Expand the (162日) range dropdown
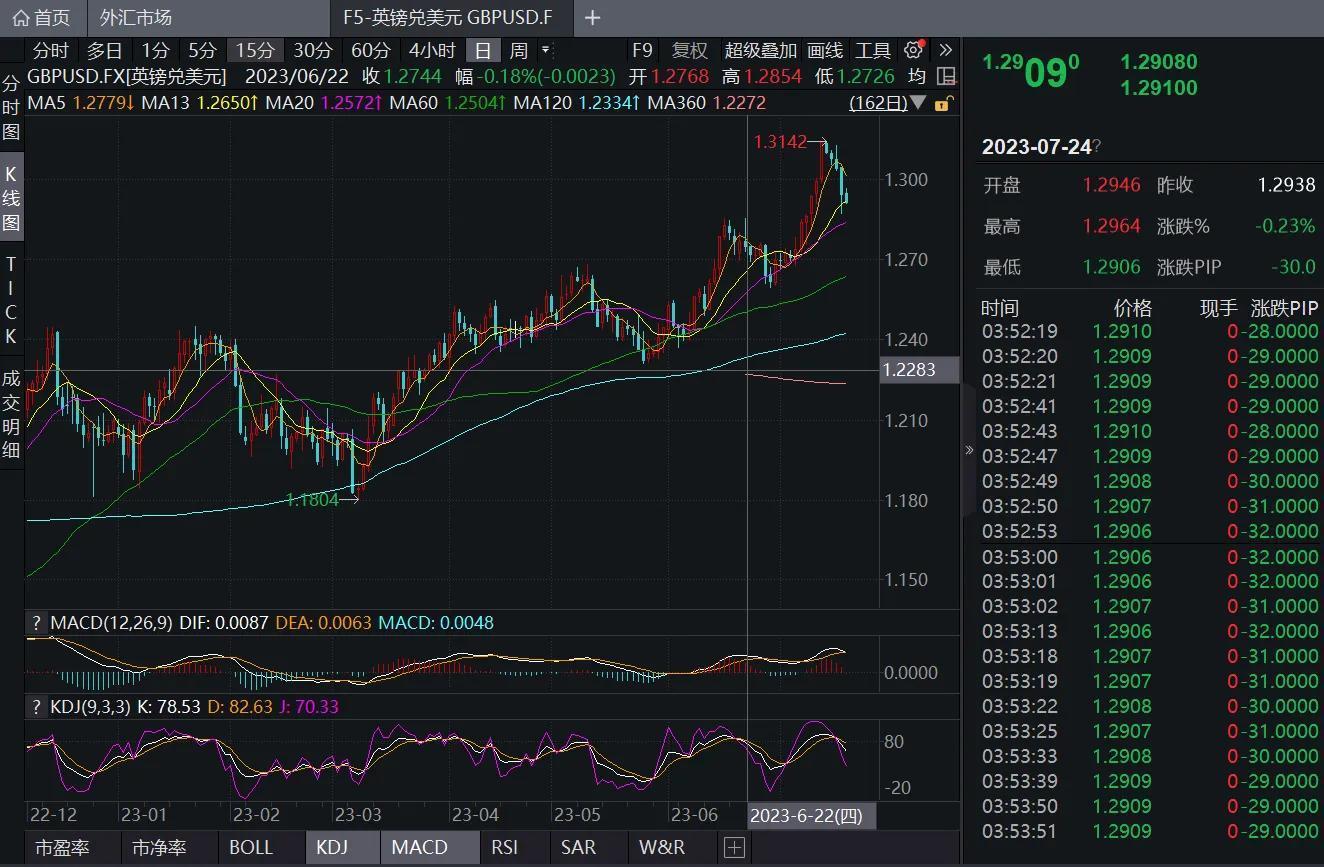Image resolution: width=1324 pixels, height=867 pixels. tap(887, 103)
